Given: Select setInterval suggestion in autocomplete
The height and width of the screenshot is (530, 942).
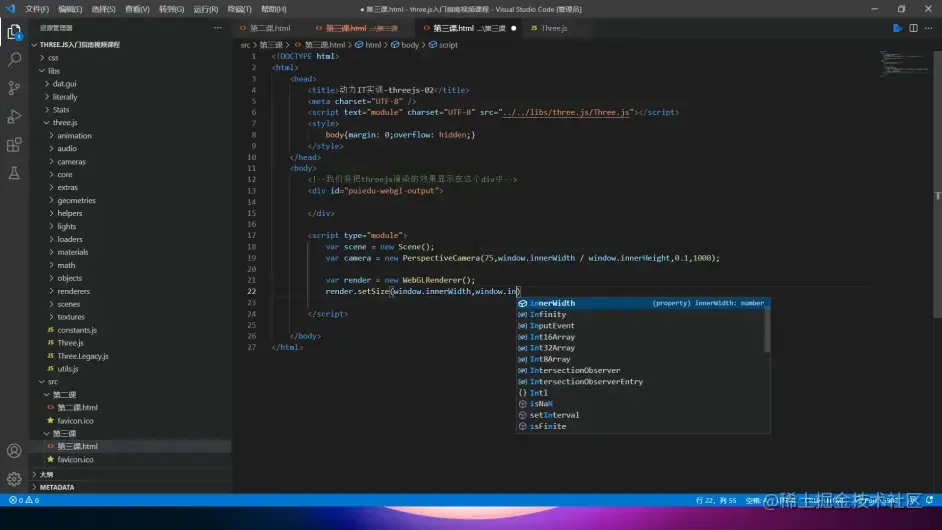Looking at the screenshot, I should (x=640, y=415).
